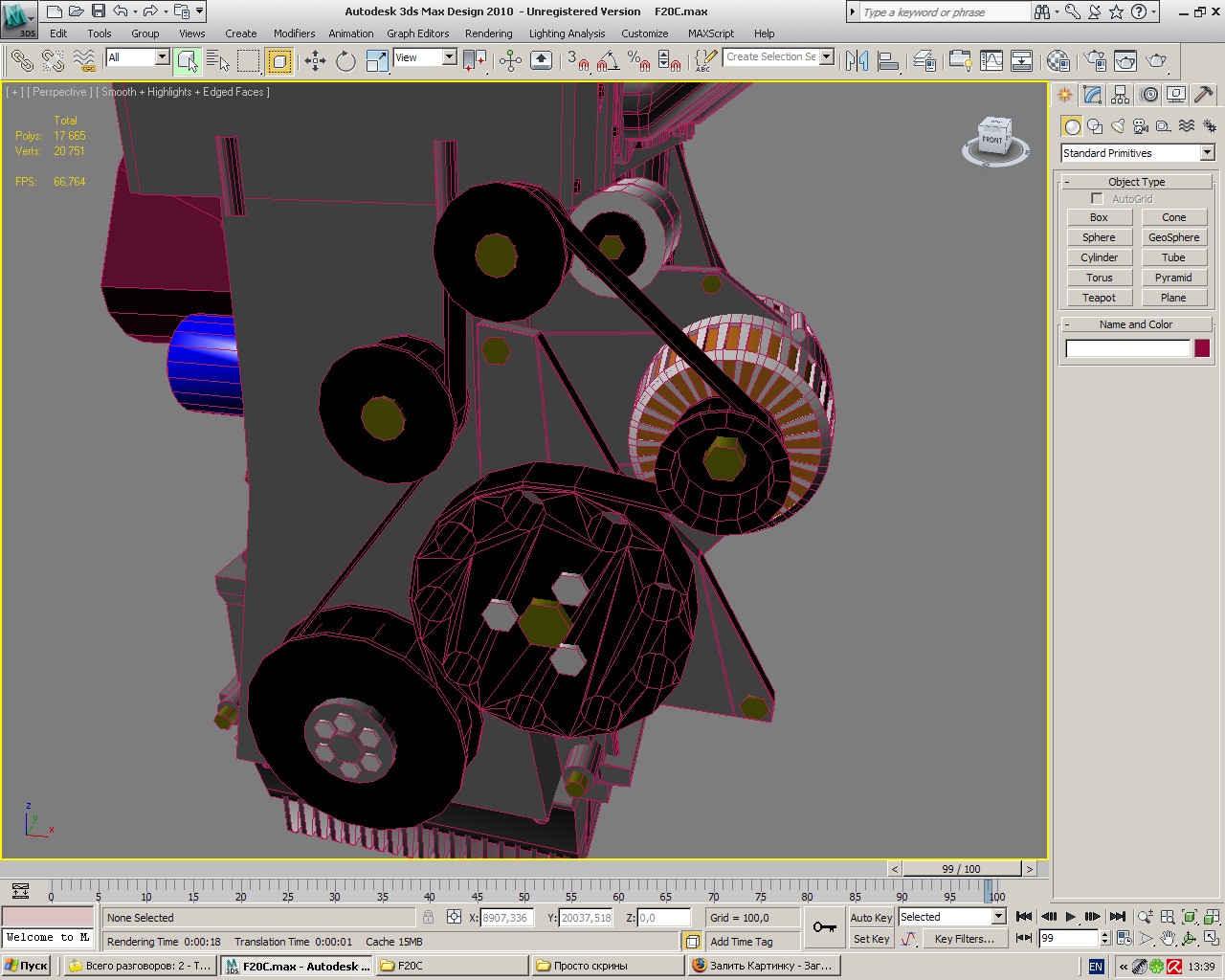The width and height of the screenshot is (1225, 980).
Task: Create a Teapot primitive
Action: pyautogui.click(x=1099, y=298)
